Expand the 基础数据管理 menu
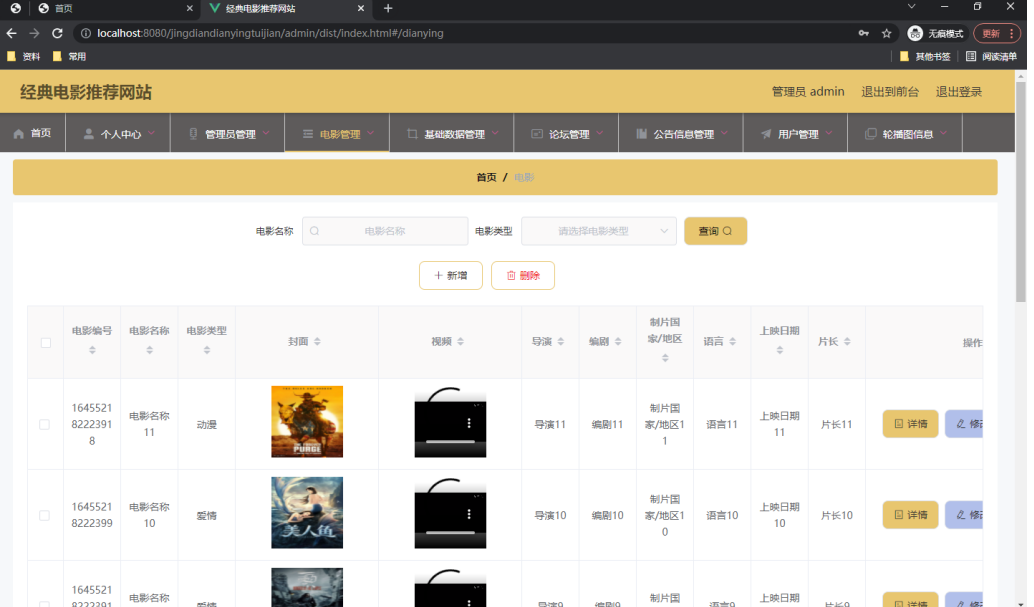Viewport: 1034px width, 607px height. (452, 133)
